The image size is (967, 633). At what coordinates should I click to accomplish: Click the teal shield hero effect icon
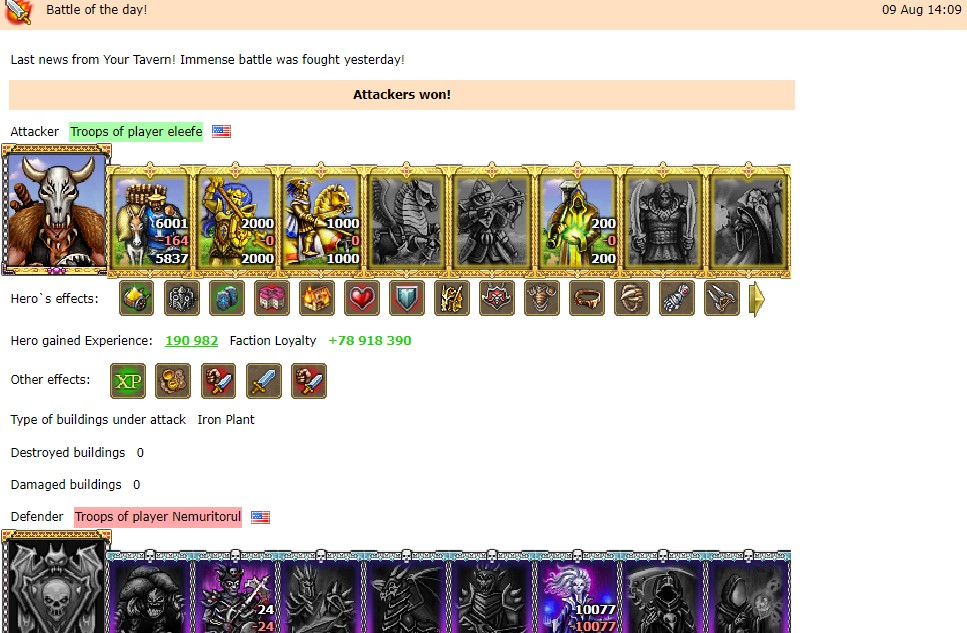click(407, 299)
